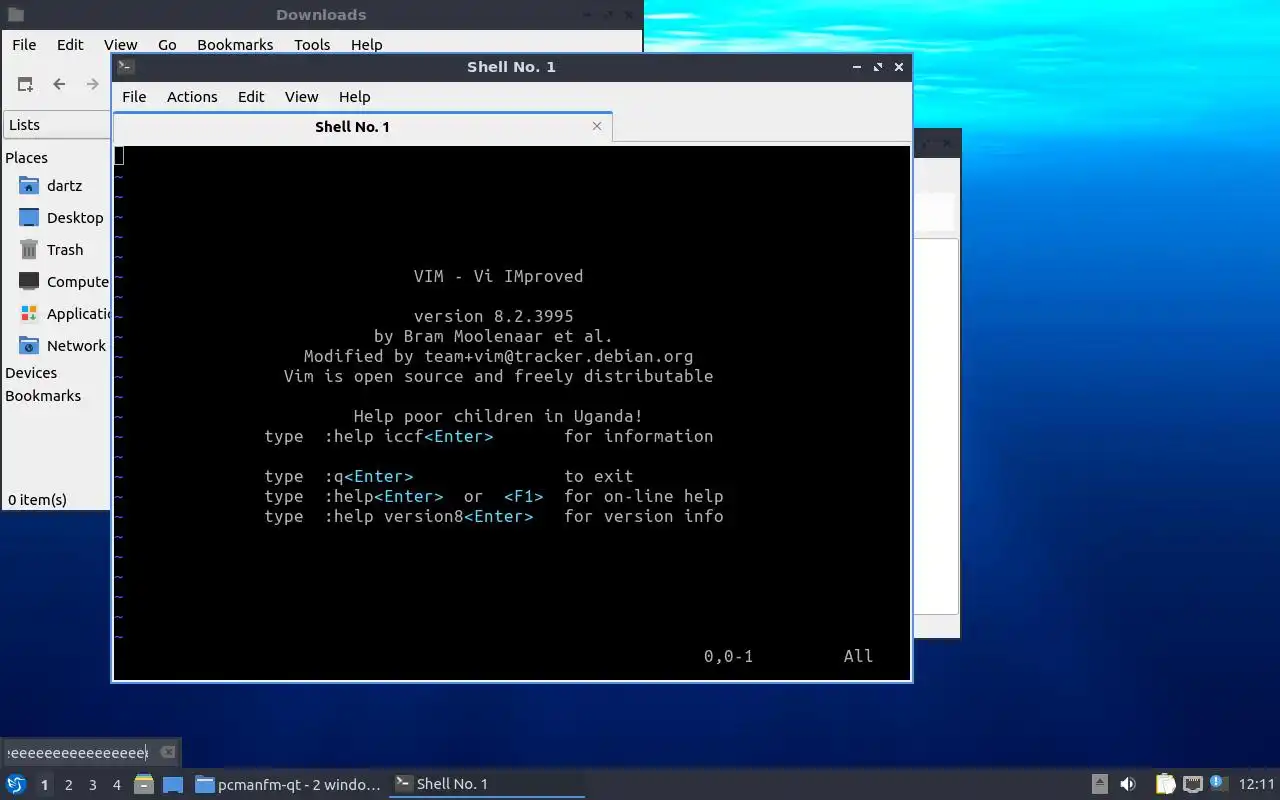Screen dimensions: 1280x800
Task: Activate Shell No. 1 taskbar button
Action: click(x=487, y=784)
